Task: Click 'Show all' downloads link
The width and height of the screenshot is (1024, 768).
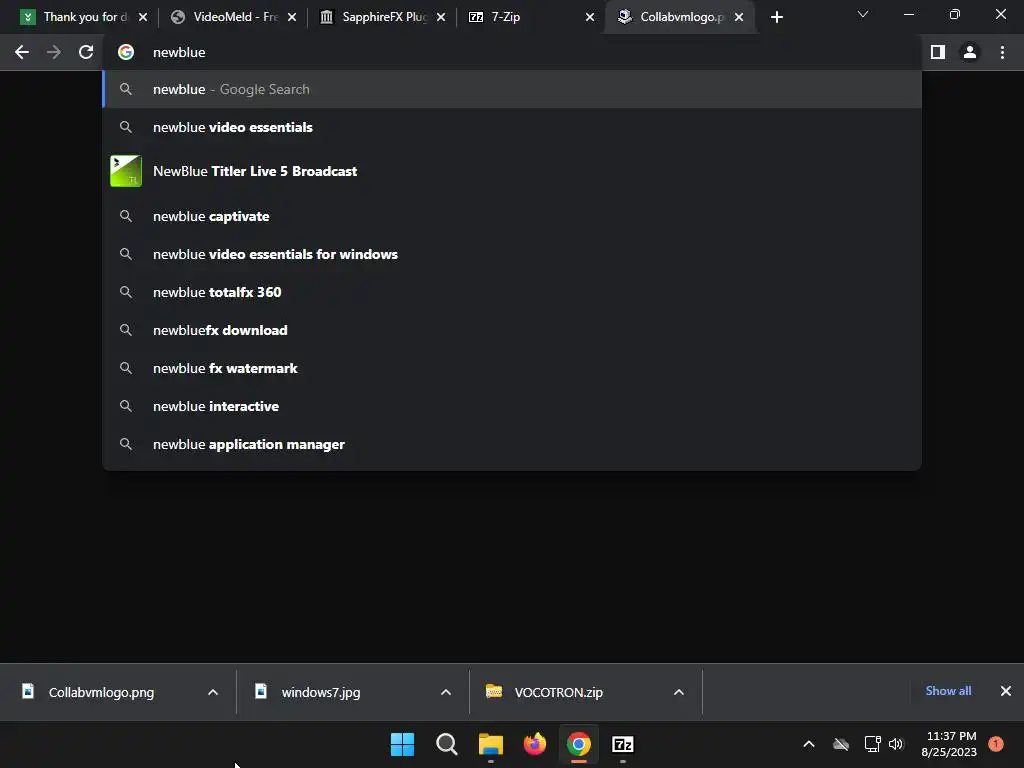Action: pyautogui.click(x=948, y=691)
